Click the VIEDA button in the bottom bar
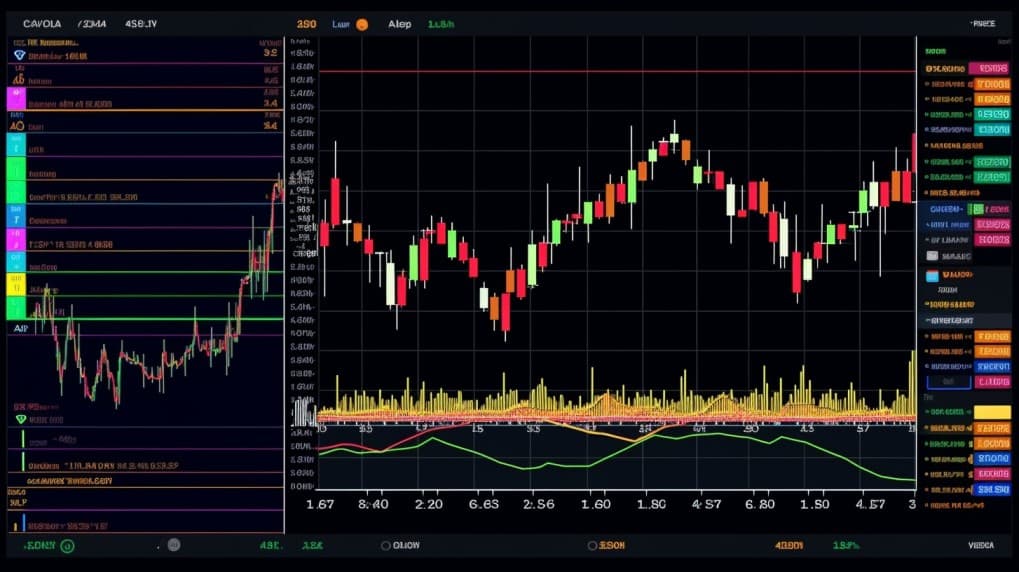The image size is (1019, 572). tap(981, 545)
